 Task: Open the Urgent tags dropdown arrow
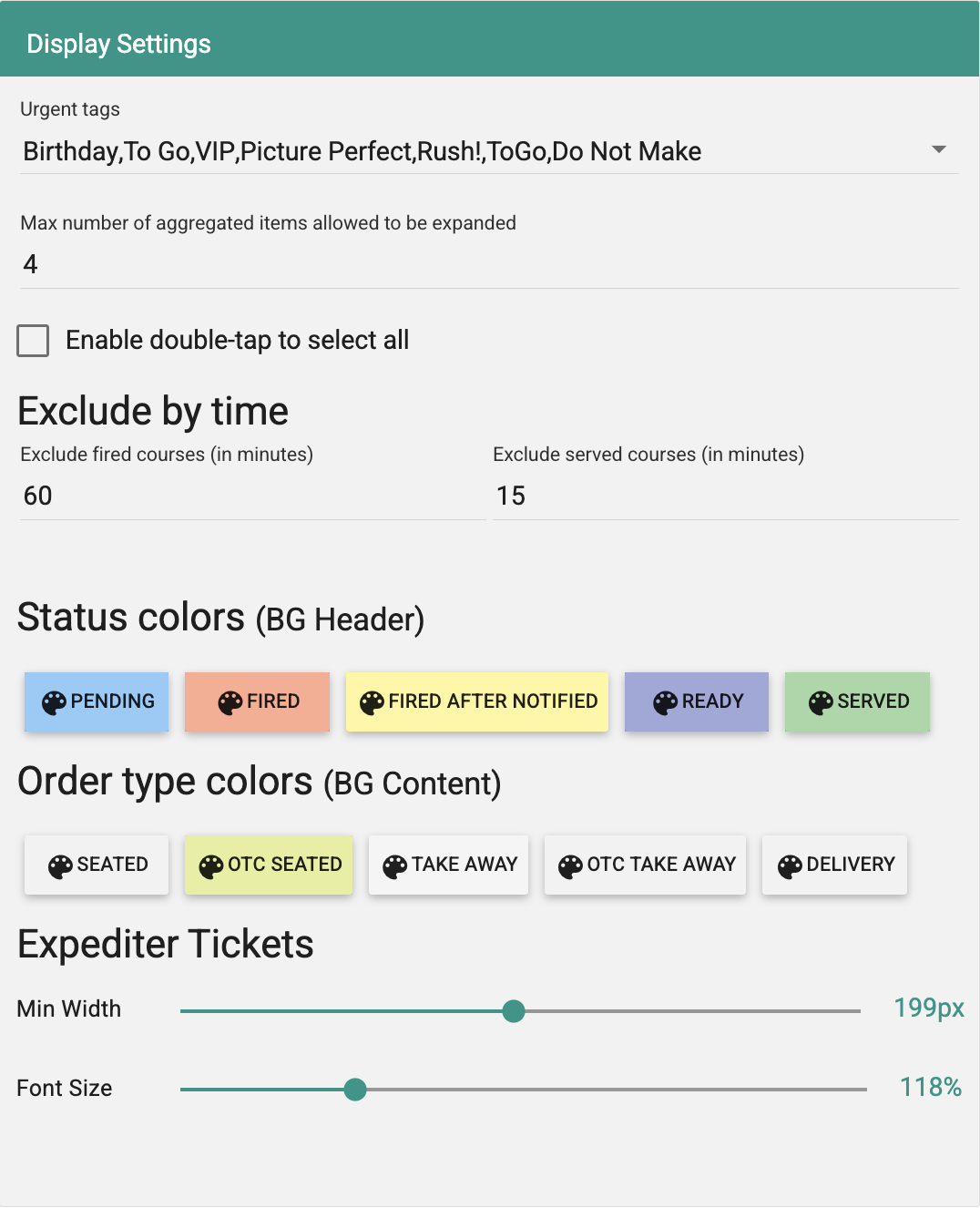coord(939,149)
